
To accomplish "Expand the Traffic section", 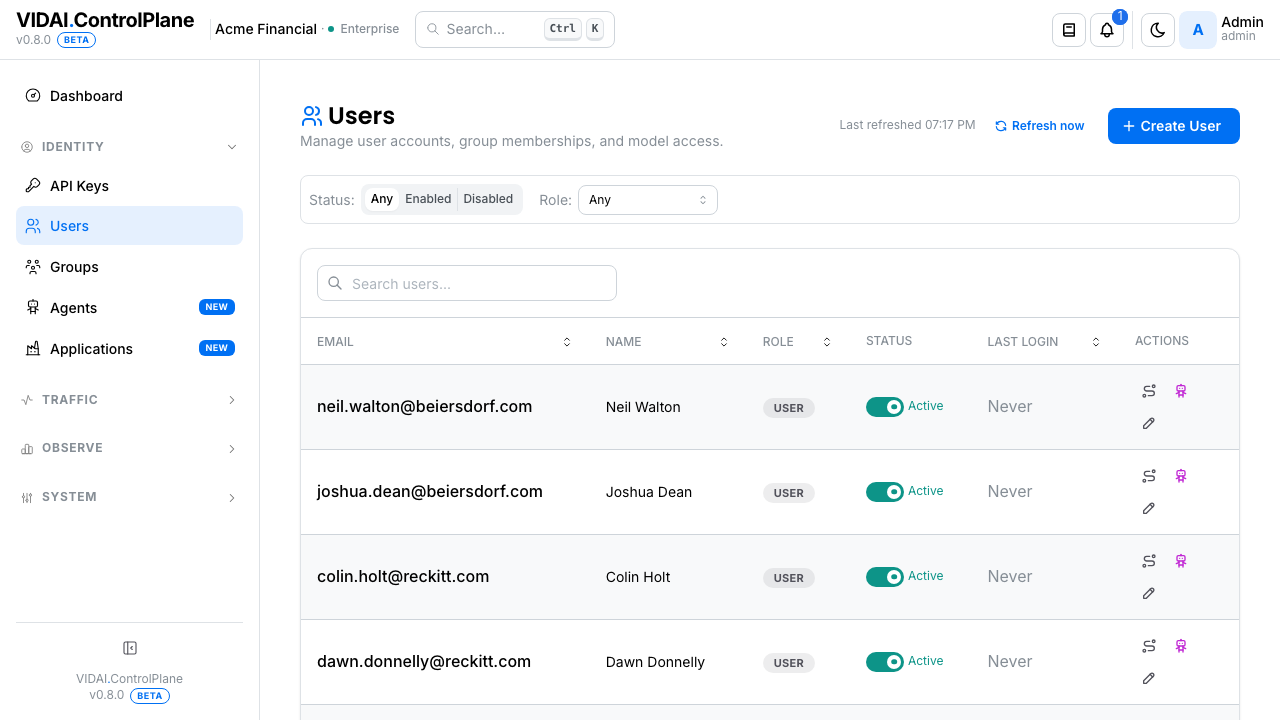I will click(129, 400).
